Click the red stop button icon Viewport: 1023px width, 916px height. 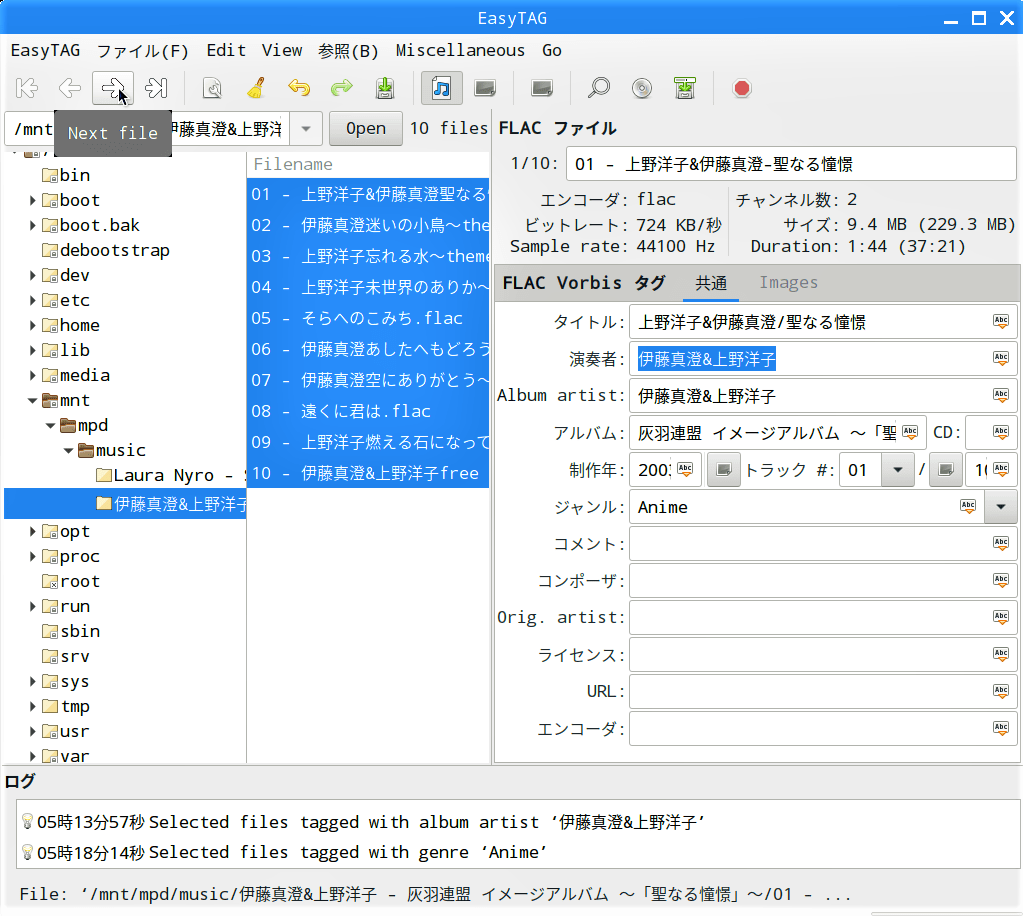coord(741,88)
